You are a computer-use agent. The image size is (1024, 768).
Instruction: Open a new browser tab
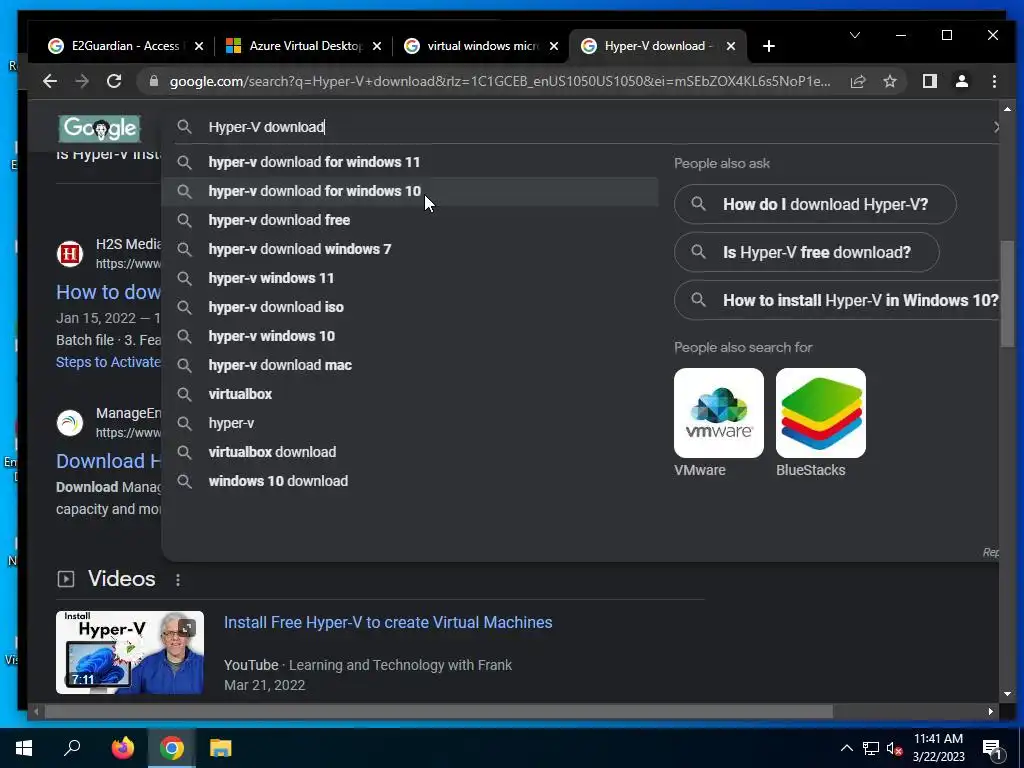[x=769, y=46]
